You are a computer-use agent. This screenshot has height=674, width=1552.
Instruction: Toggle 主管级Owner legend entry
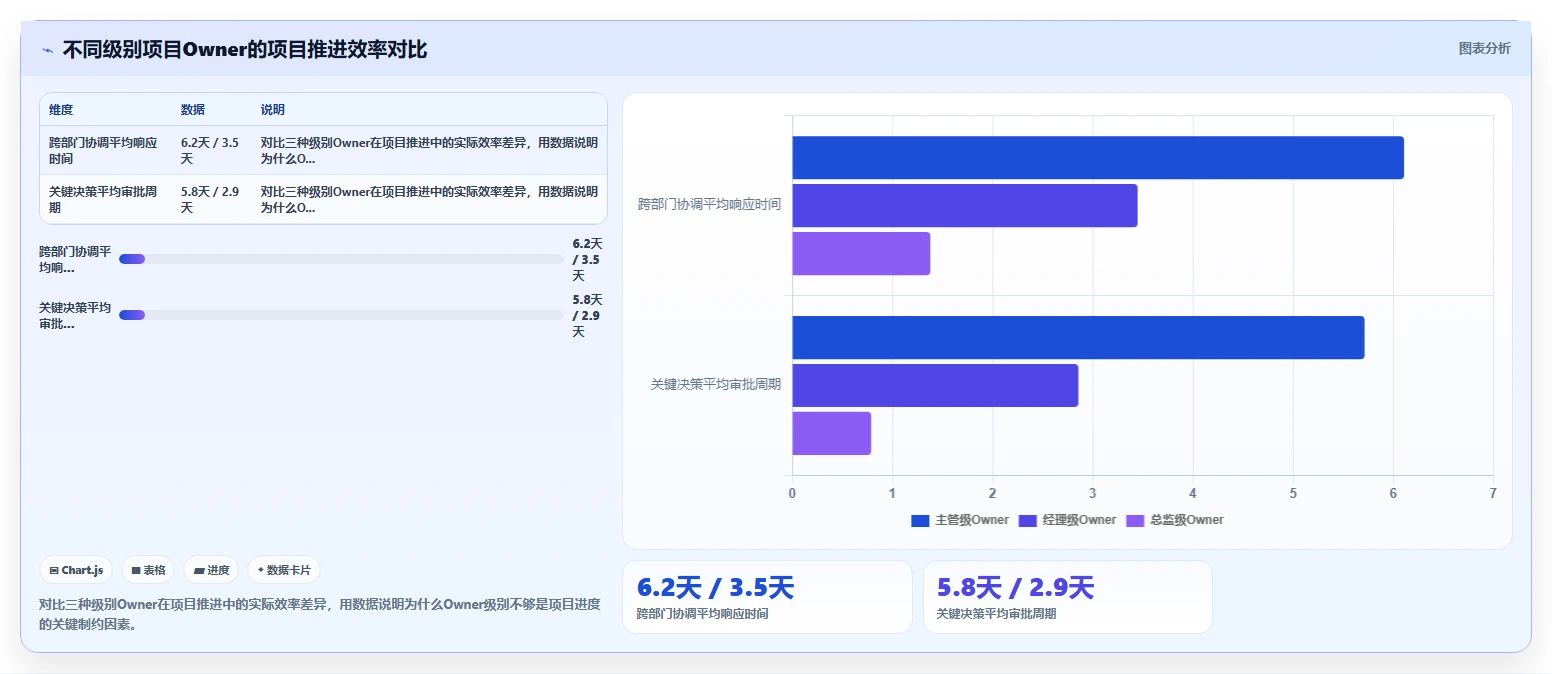pos(960,520)
